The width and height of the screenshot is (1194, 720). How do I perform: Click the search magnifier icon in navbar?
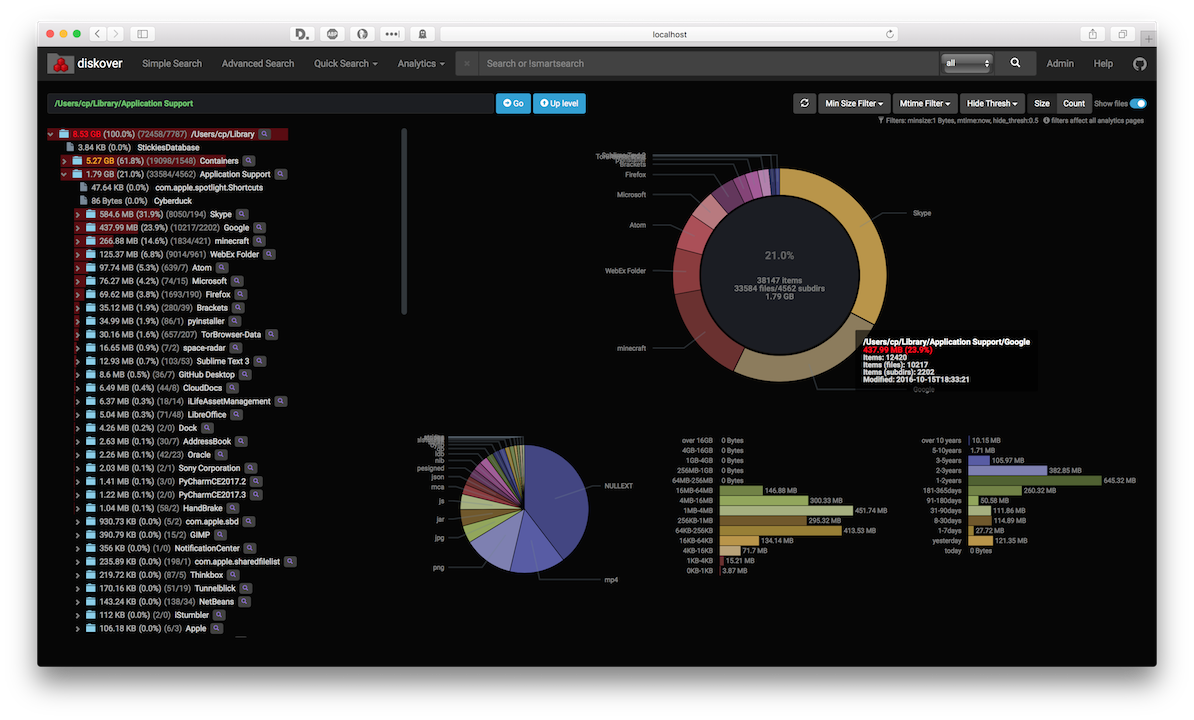pos(1015,63)
